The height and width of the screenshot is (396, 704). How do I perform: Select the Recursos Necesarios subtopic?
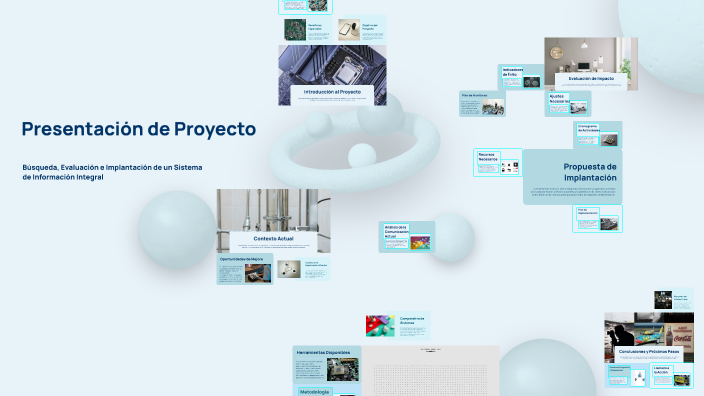(497, 163)
